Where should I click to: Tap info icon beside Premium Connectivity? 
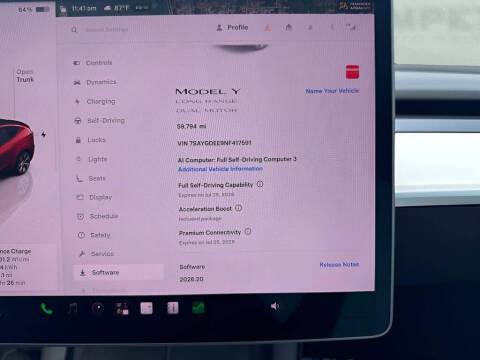[248, 231]
